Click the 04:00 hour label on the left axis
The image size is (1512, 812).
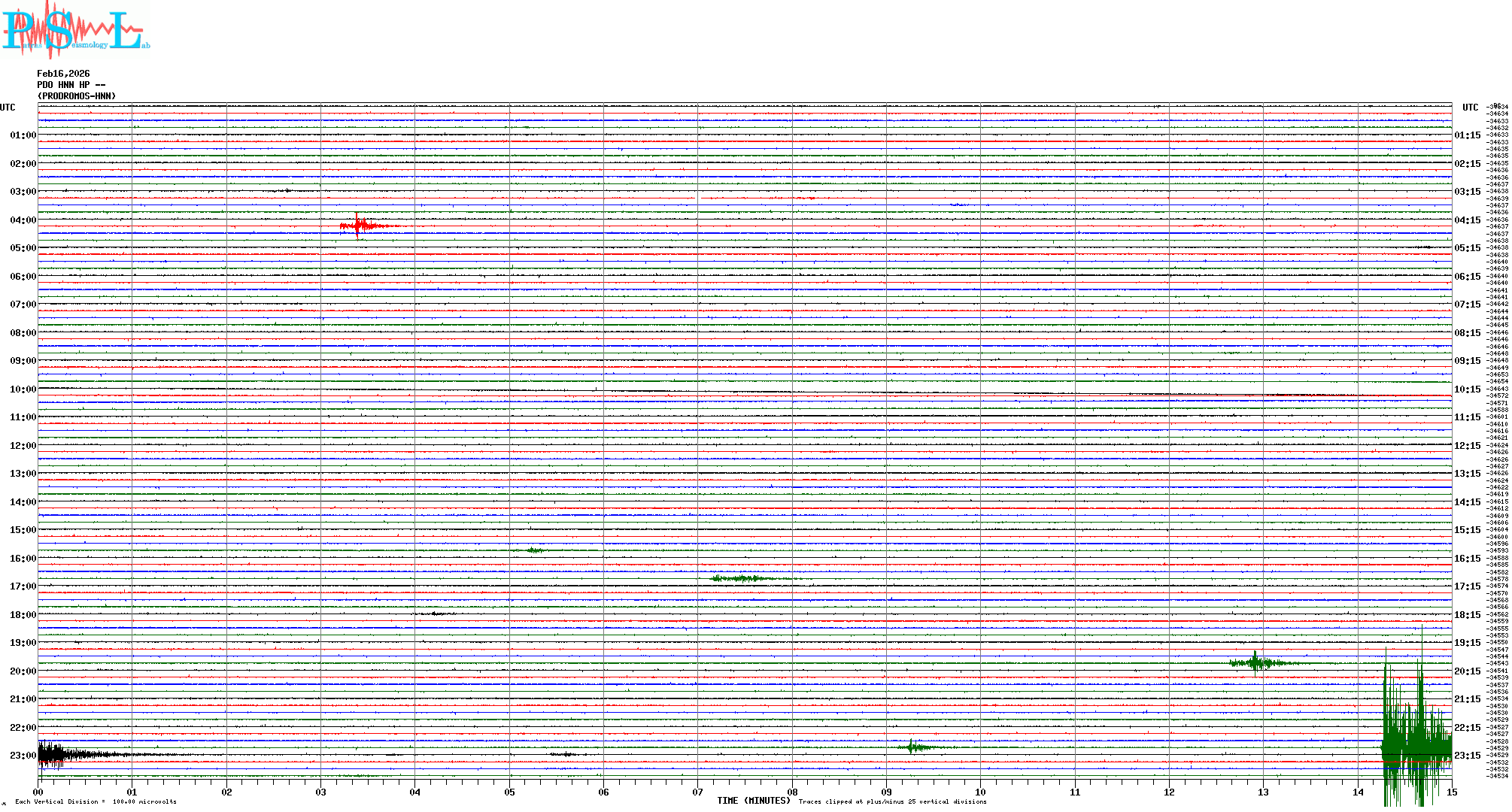pyautogui.click(x=23, y=220)
